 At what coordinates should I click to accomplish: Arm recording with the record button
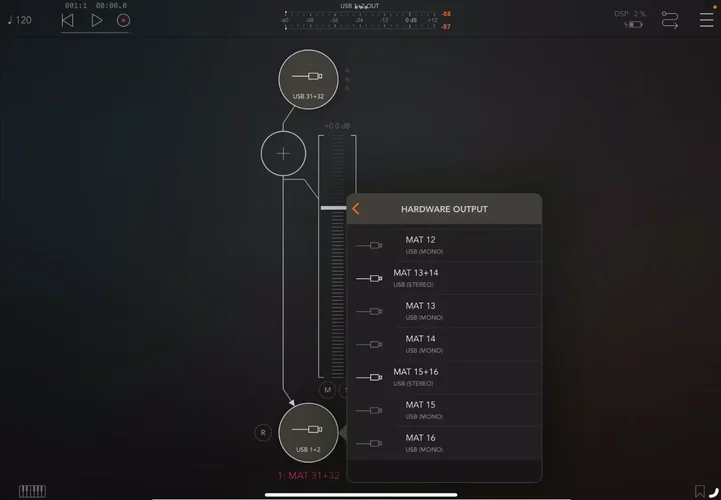pos(123,20)
